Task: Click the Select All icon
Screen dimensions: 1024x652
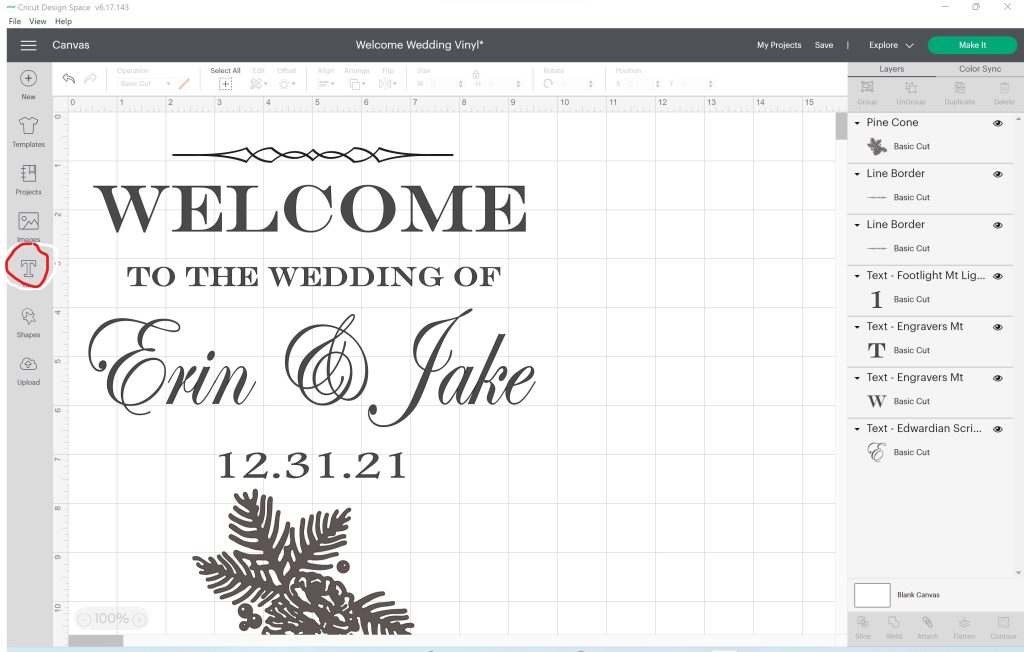Action: (225, 84)
